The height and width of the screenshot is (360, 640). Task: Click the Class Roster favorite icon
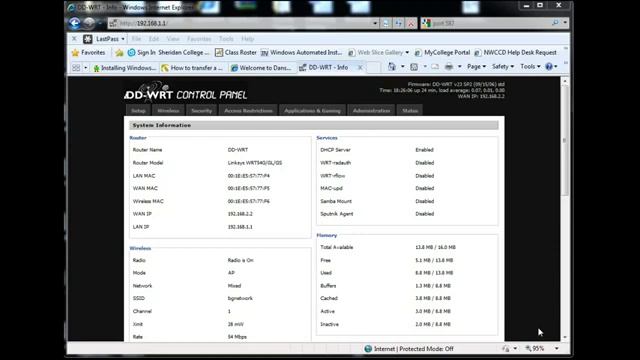(219, 53)
